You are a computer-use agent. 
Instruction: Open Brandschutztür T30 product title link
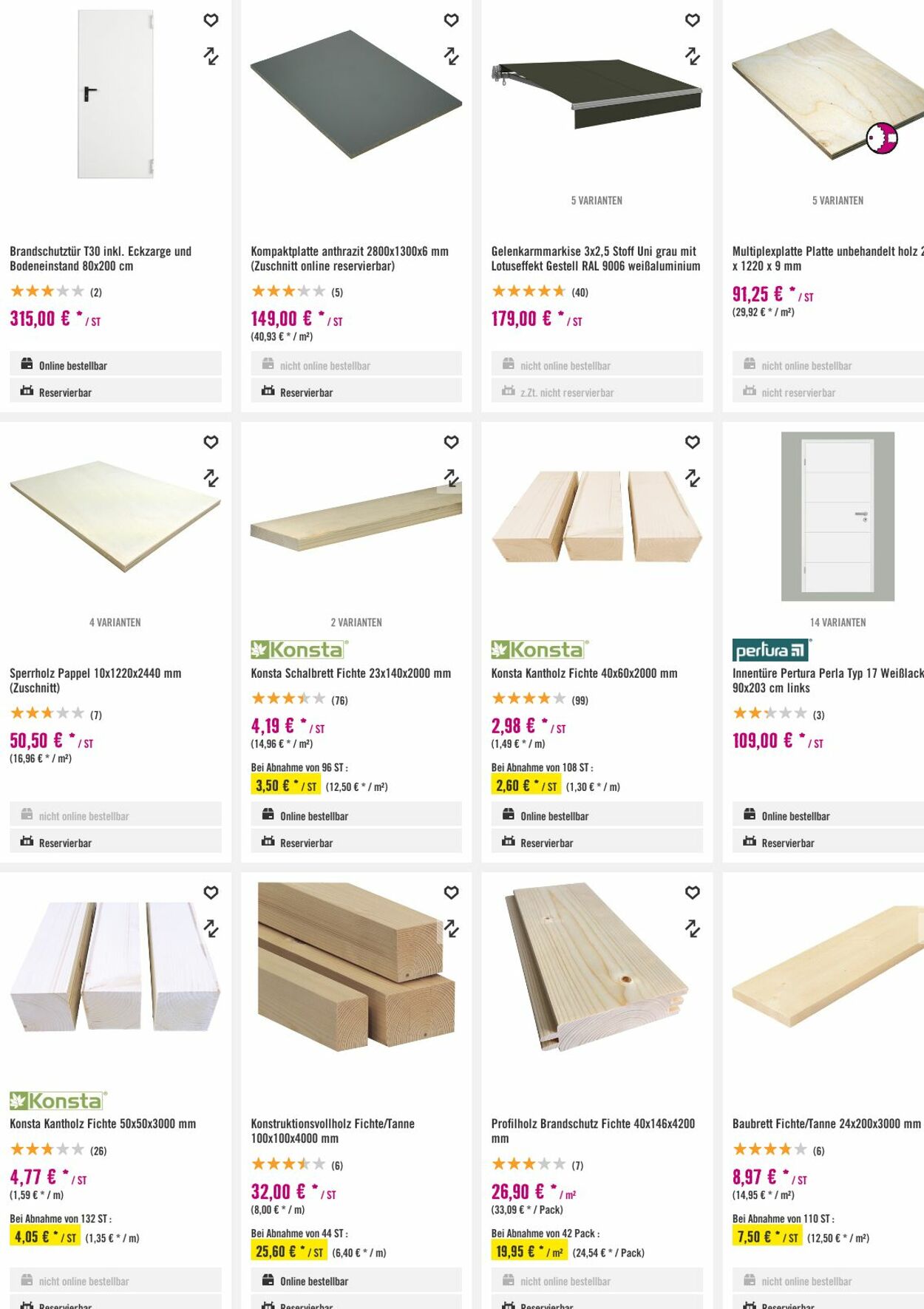click(101, 259)
